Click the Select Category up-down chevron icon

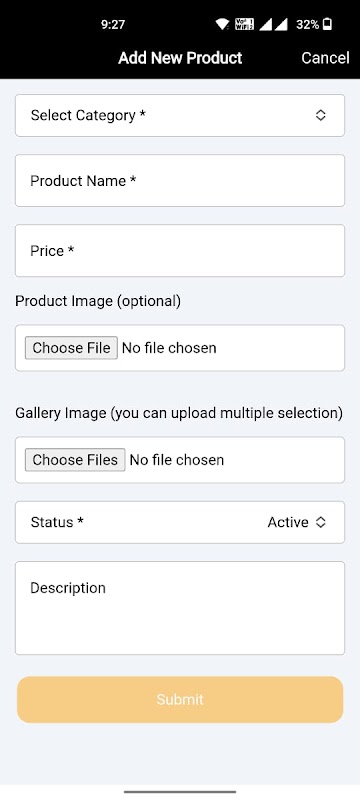coord(320,115)
